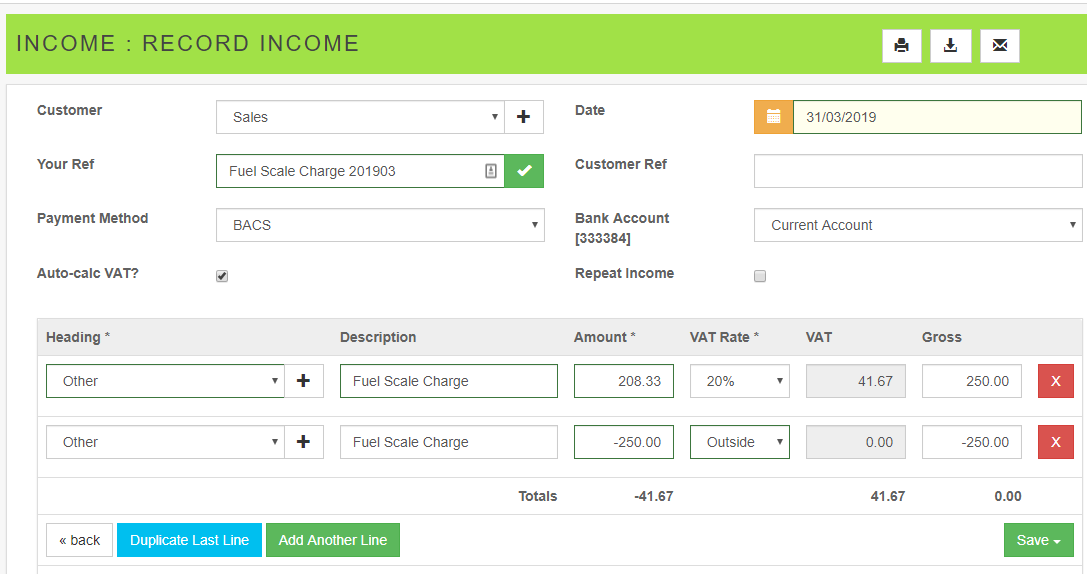Click the Duplicate Last Line button
This screenshot has height=574, width=1087.
pos(189,540)
